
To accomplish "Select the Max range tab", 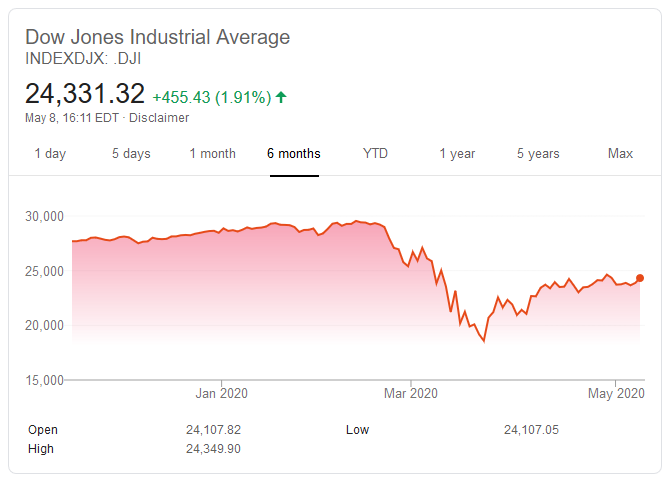I will click(x=620, y=153).
